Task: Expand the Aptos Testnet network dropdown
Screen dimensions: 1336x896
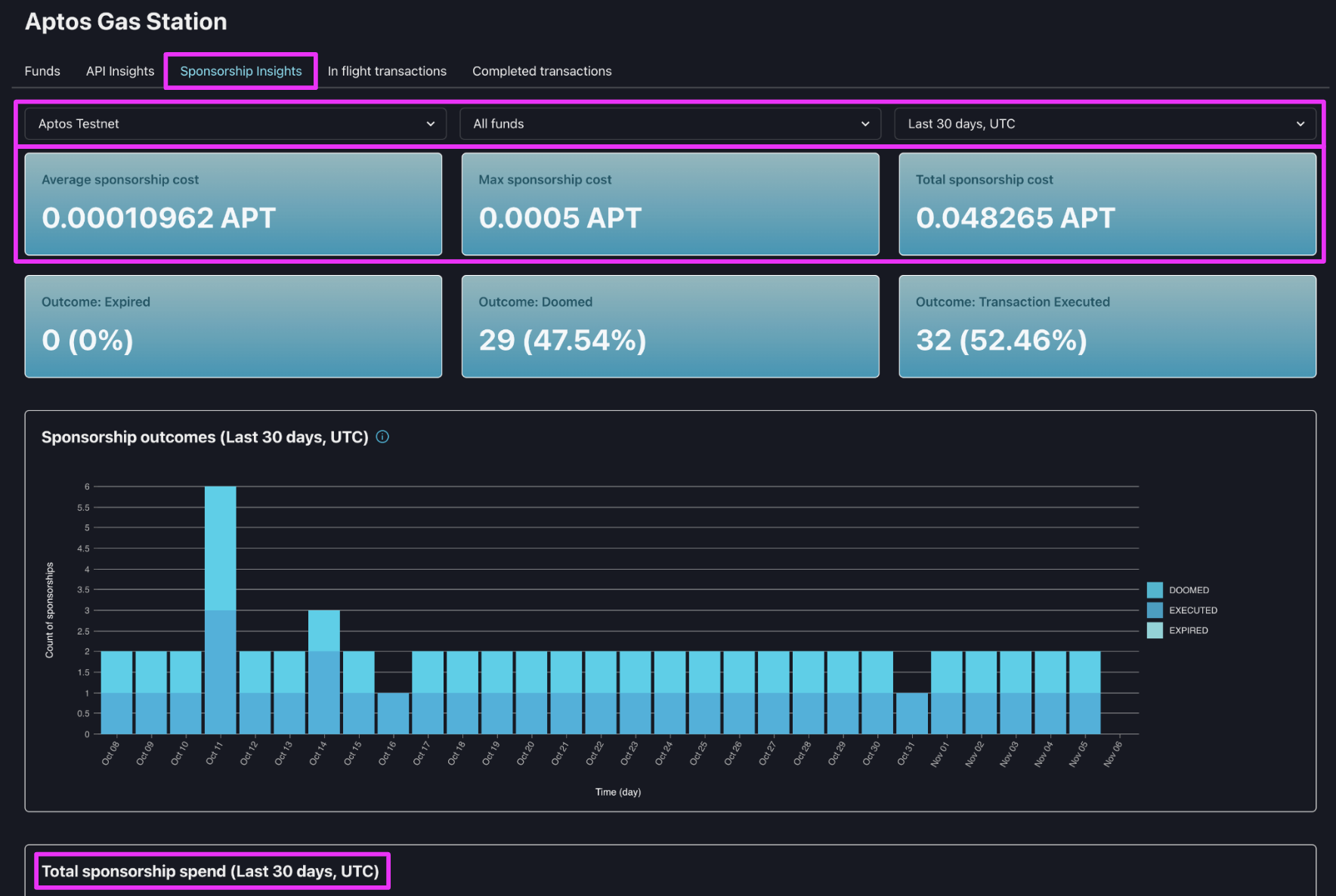Action: [236, 124]
